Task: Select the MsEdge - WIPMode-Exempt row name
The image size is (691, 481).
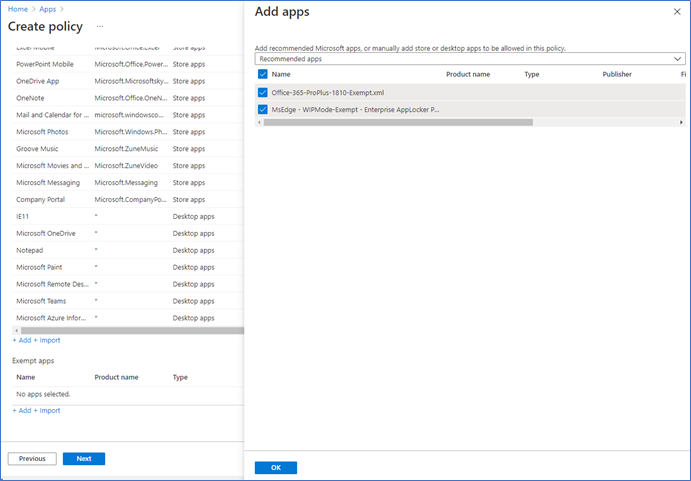Action: [x=355, y=109]
